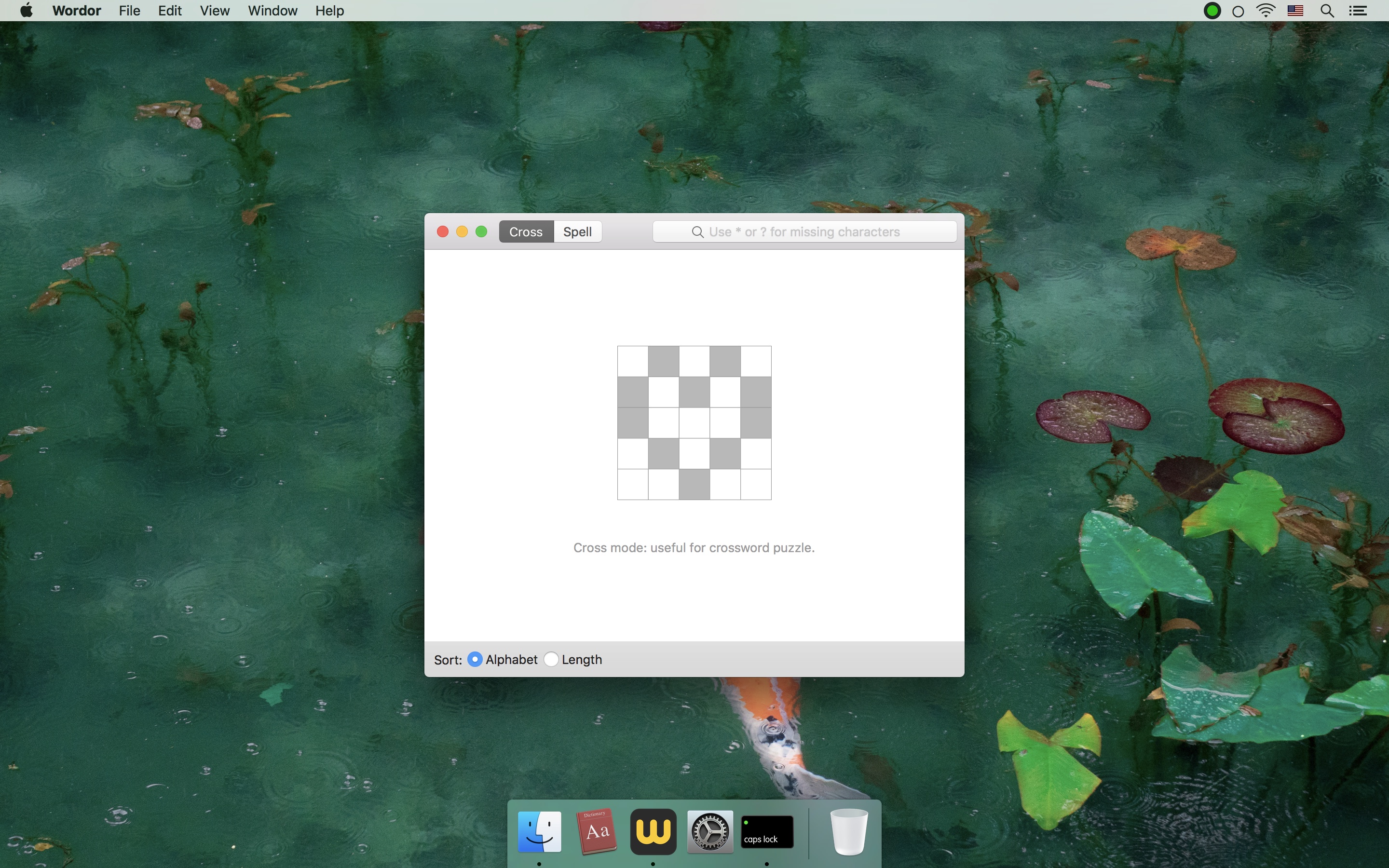Open Notification Center list icon
This screenshot has width=1389, height=868.
[1359, 11]
